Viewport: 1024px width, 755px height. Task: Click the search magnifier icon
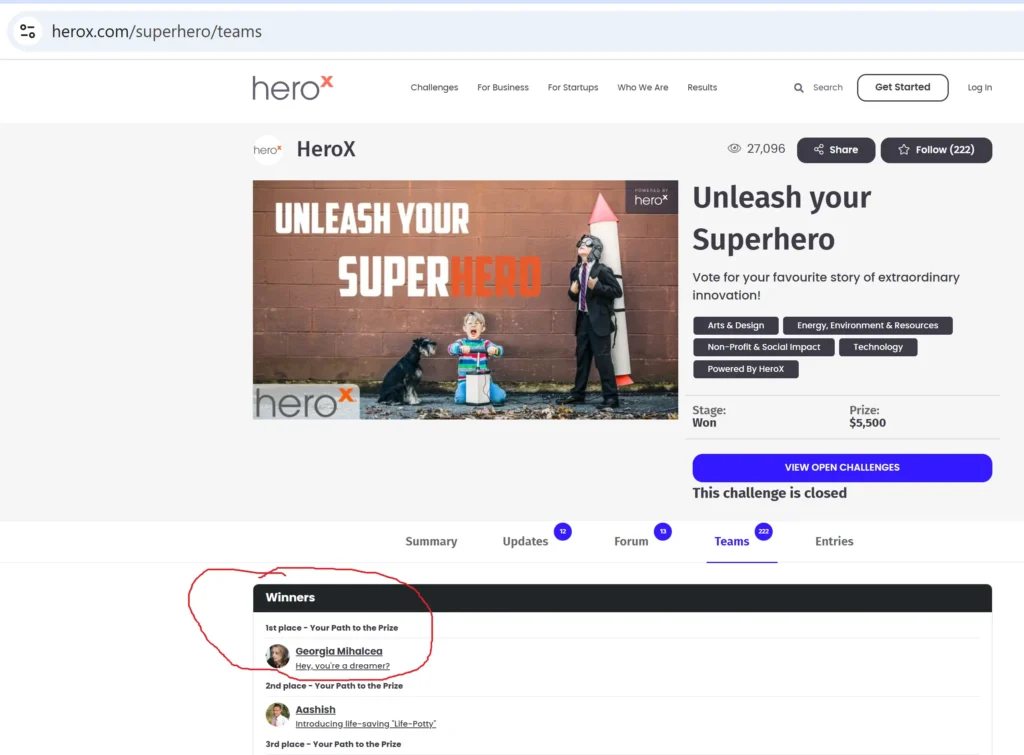point(798,88)
